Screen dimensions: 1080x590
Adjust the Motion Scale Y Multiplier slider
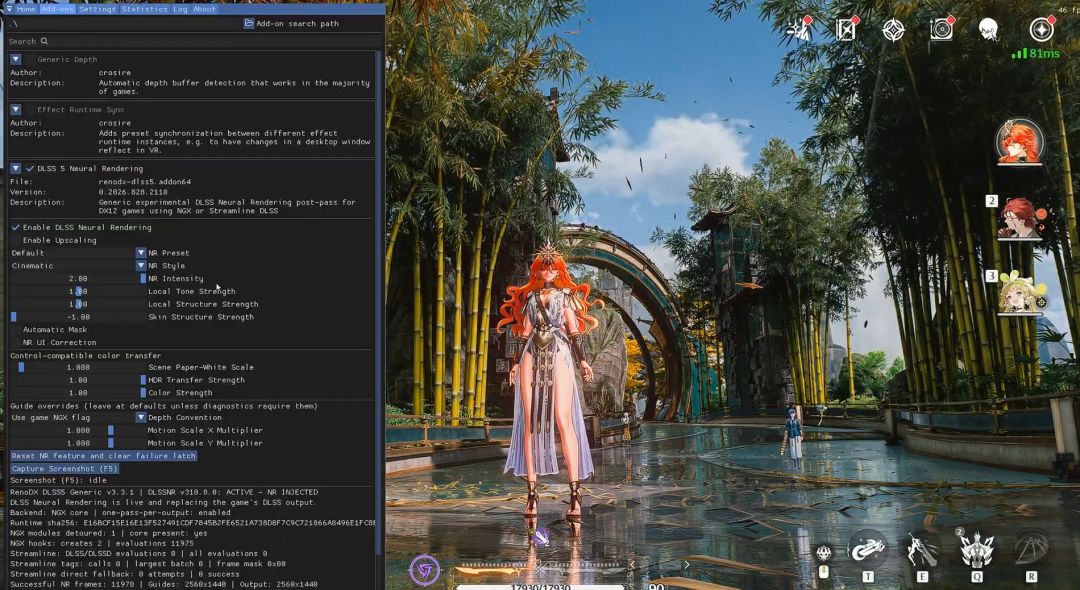[78, 443]
